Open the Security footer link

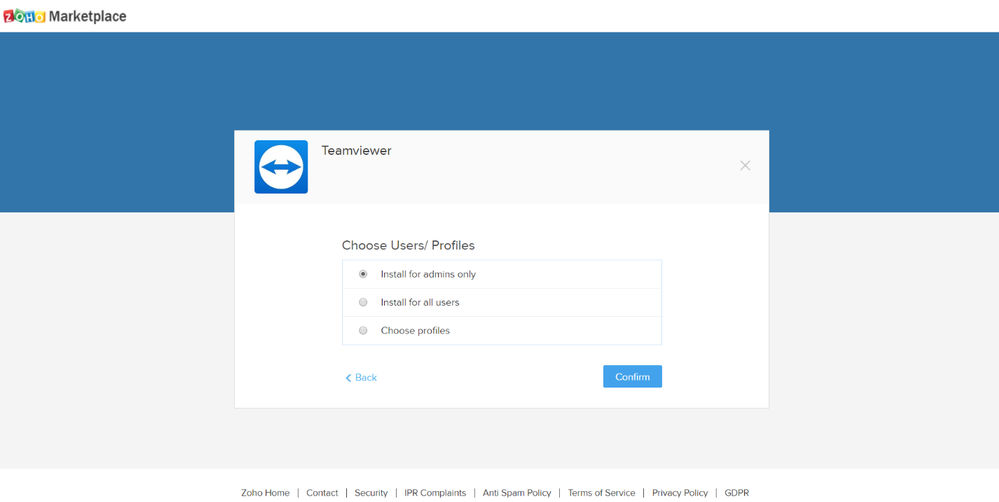[x=371, y=493]
